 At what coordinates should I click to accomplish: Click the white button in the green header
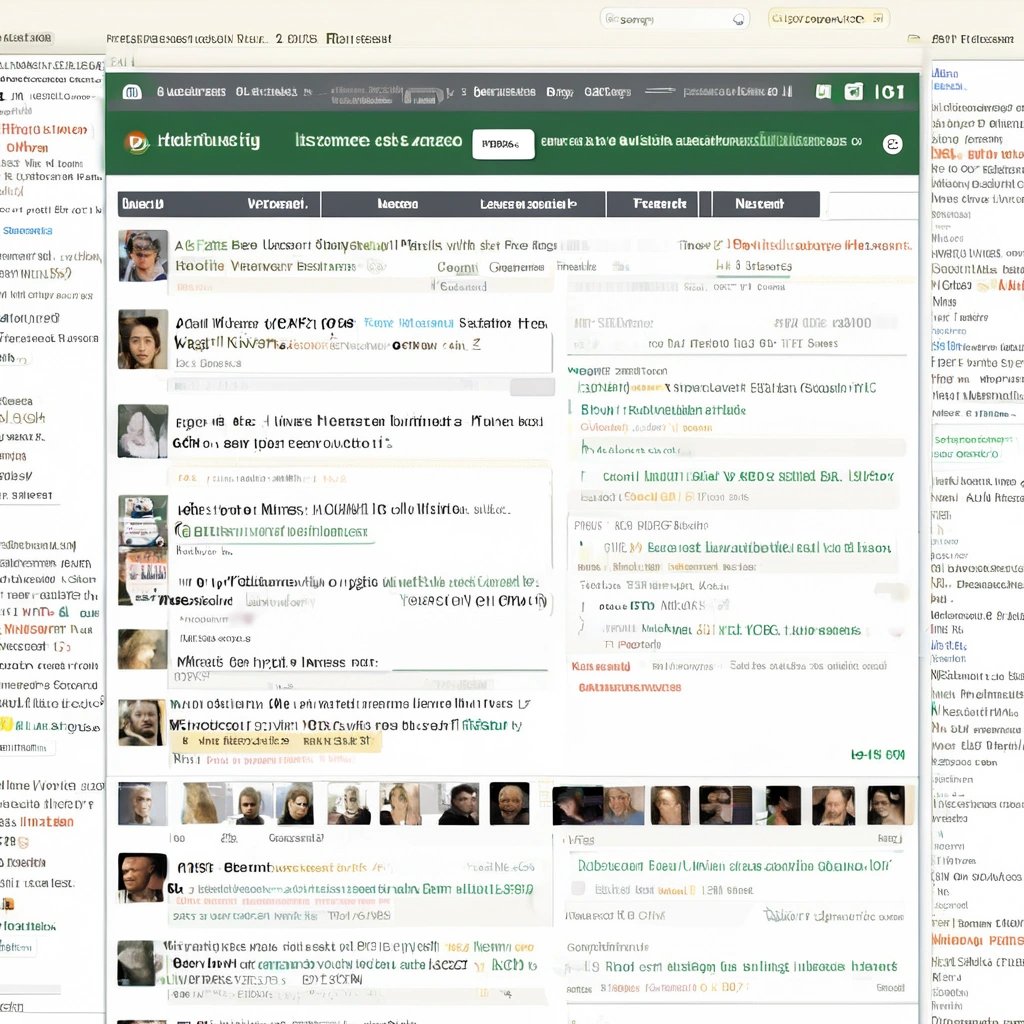[503, 144]
